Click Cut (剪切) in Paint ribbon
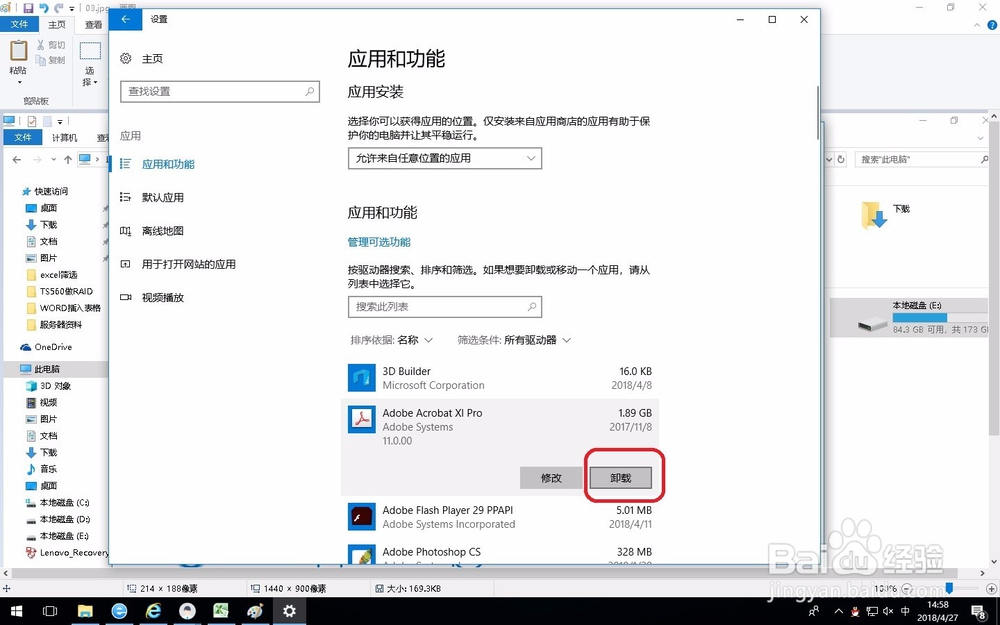This screenshot has width=1000, height=625. (x=50, y=45)
